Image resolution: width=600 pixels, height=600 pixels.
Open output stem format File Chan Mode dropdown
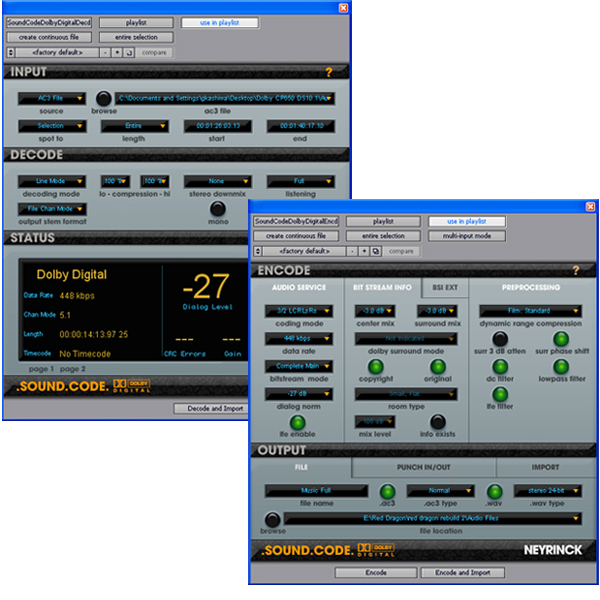pos(52,209)
